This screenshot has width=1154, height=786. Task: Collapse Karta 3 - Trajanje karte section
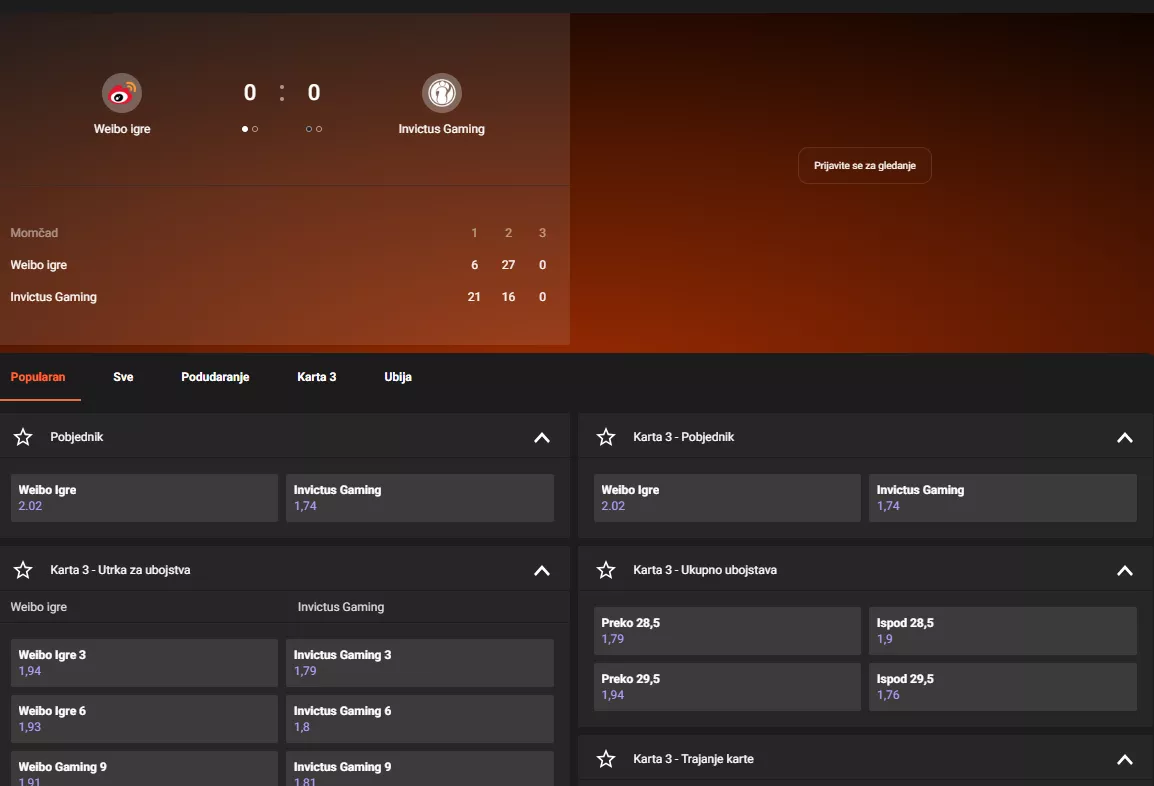click(1125, 759)
